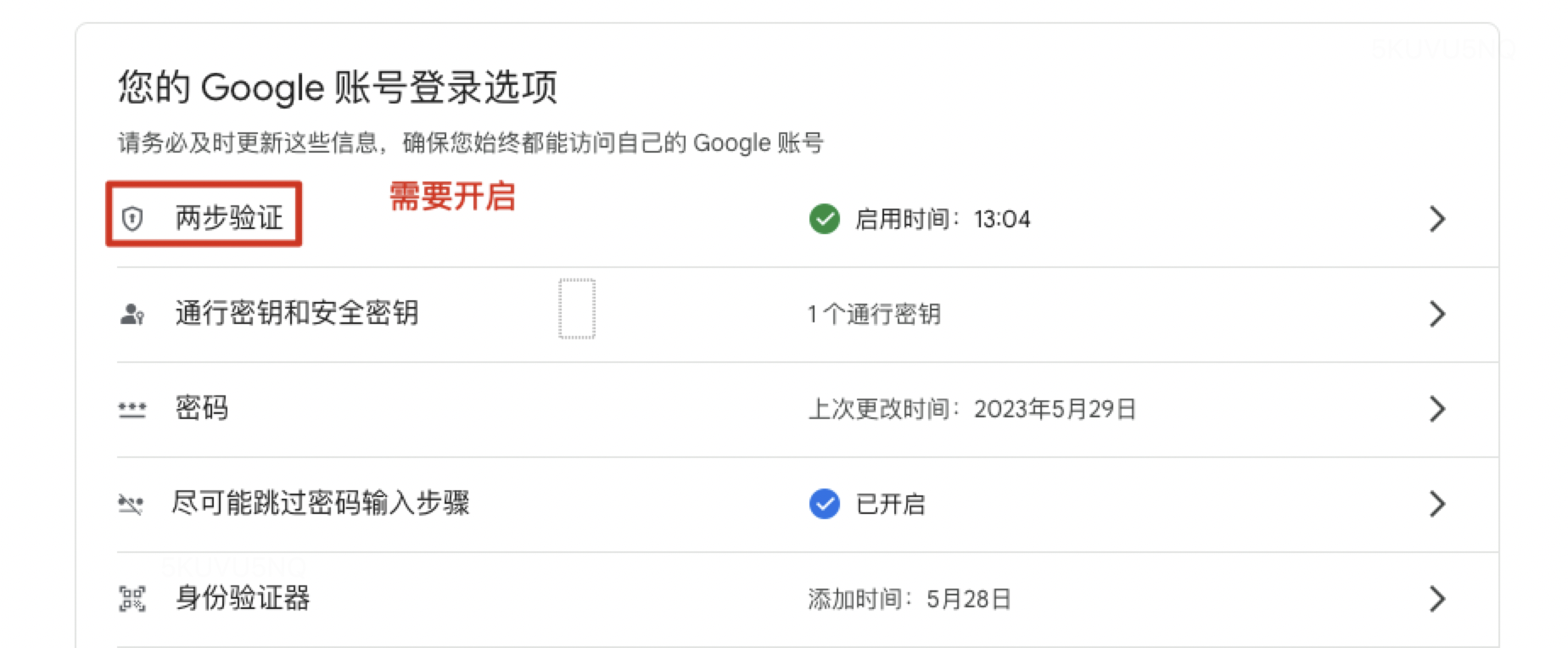Image resolution: width=1568 pixels, height=648 pixels.
Task: Open the 两步验证 settings label
Action: pos(229,218)
